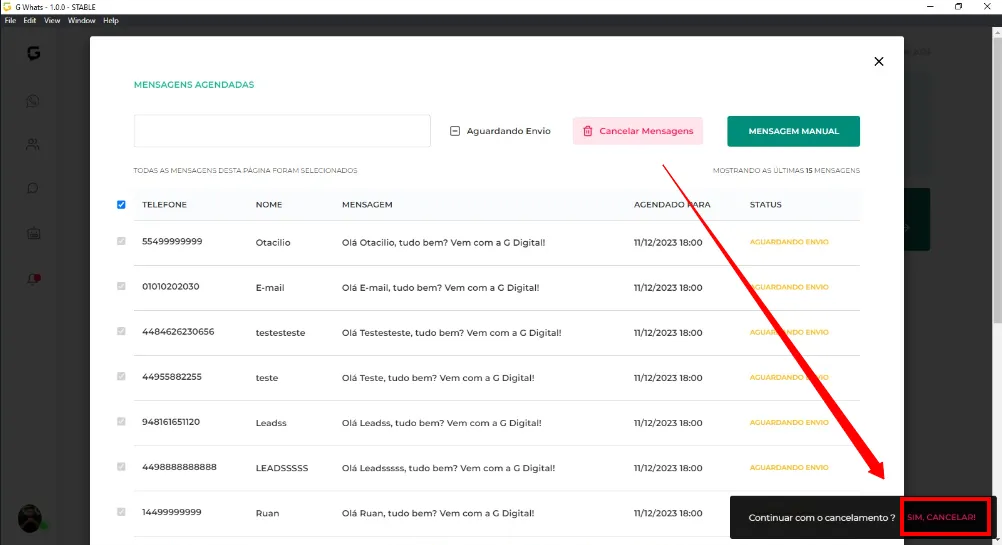Screen dimensions: 1002x545
Task: Select the phone number 948161651120
Action: click(x=171, y=422)
